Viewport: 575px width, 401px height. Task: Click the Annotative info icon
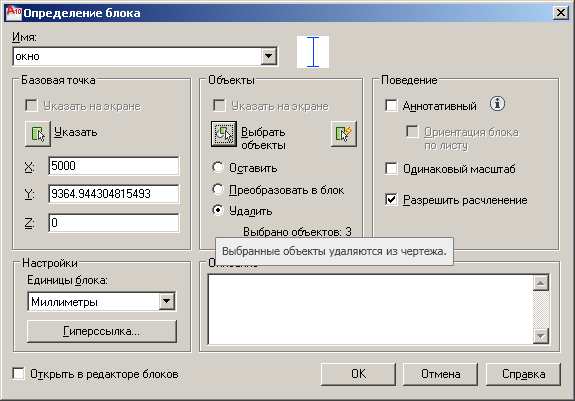497,104
